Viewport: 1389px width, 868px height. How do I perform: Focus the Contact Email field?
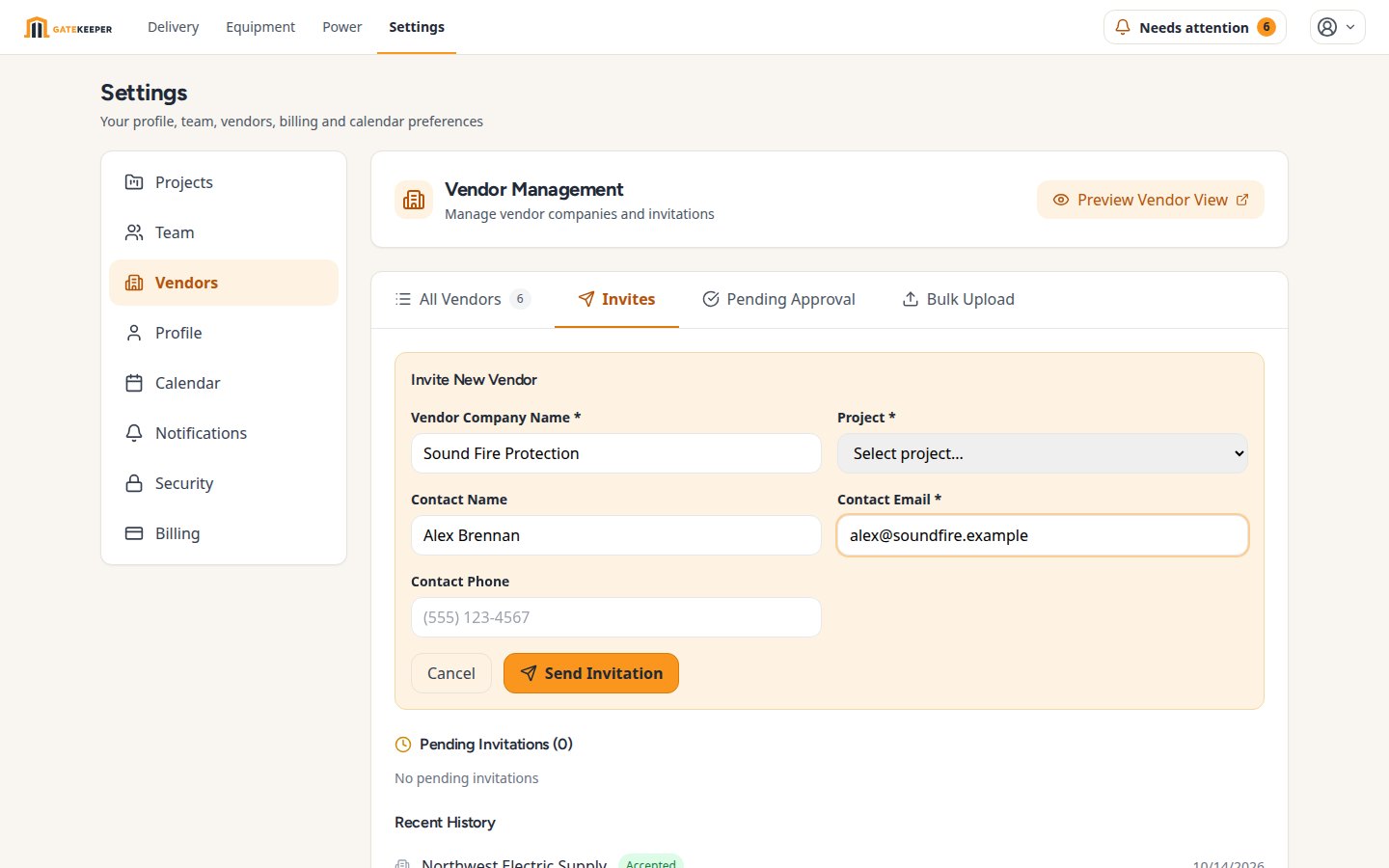click(1043, 535)
